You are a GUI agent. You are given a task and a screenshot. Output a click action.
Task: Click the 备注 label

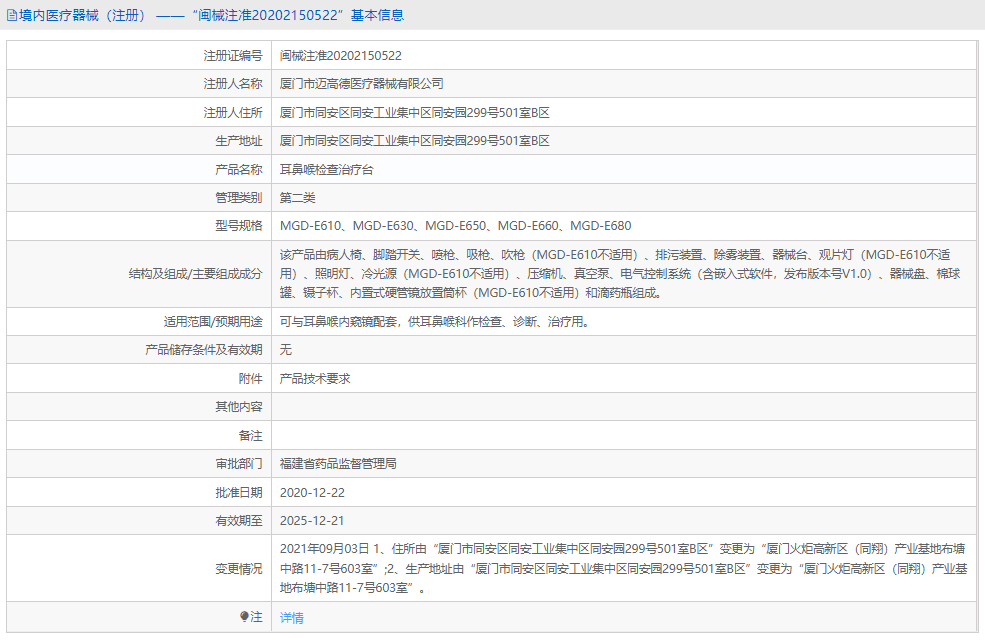click(x=251, y=435)
